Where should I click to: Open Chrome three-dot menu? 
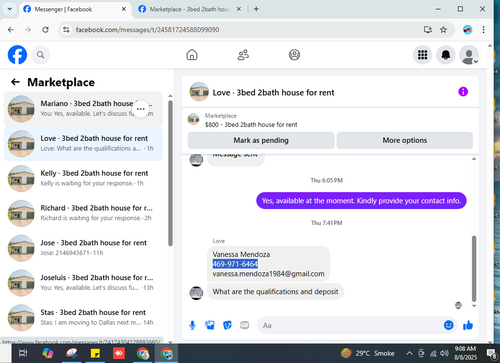tap(483, 30)
